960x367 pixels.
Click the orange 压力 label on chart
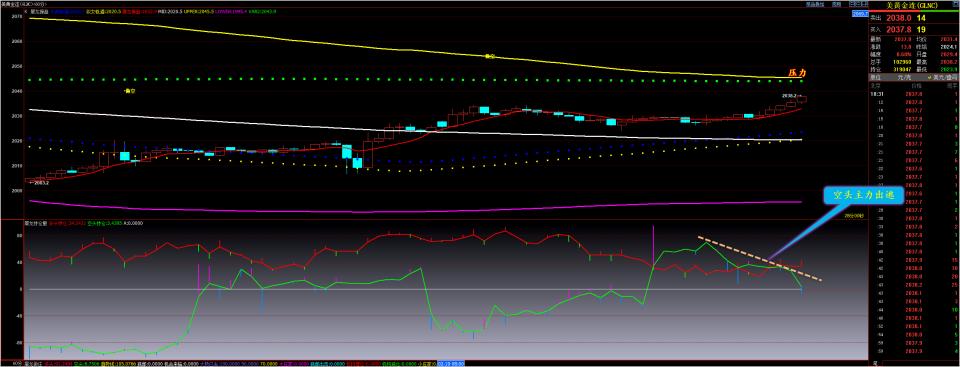797,73
